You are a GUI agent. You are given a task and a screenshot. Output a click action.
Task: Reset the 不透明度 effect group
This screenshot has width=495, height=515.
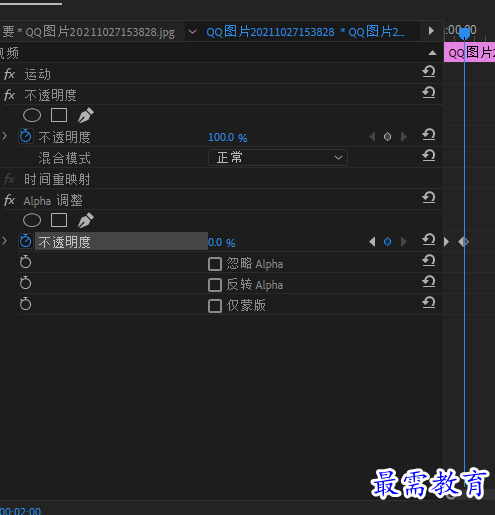(x=429, y=92)
